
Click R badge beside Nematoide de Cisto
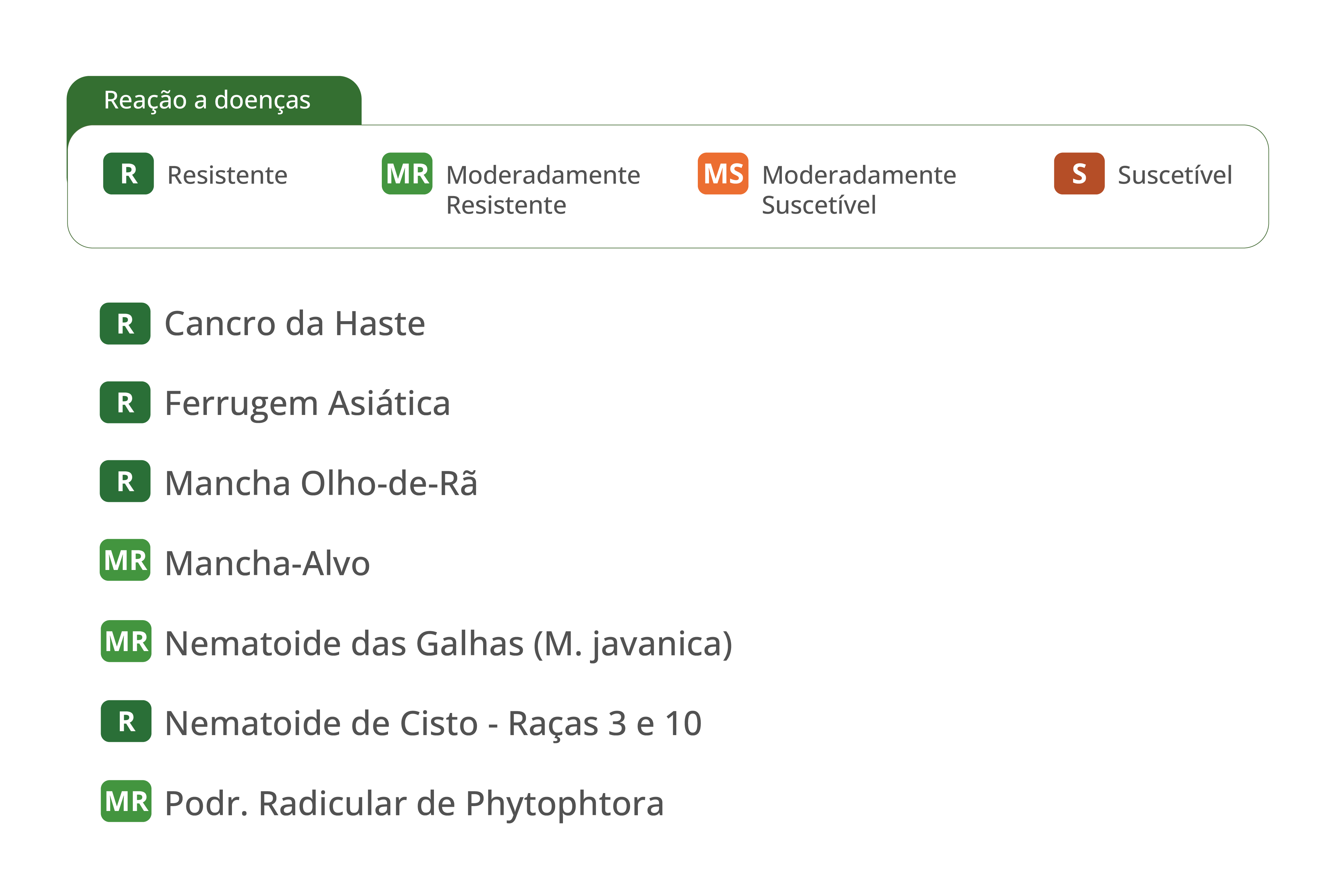click(126, 721)
